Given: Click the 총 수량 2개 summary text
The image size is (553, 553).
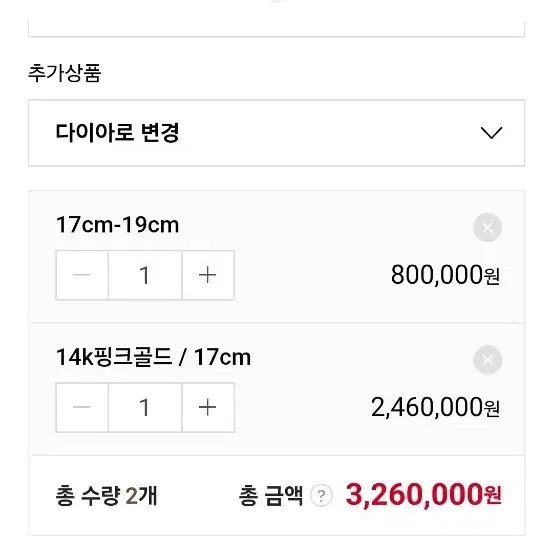Looking at the screenshot, I should pos(106,496).
